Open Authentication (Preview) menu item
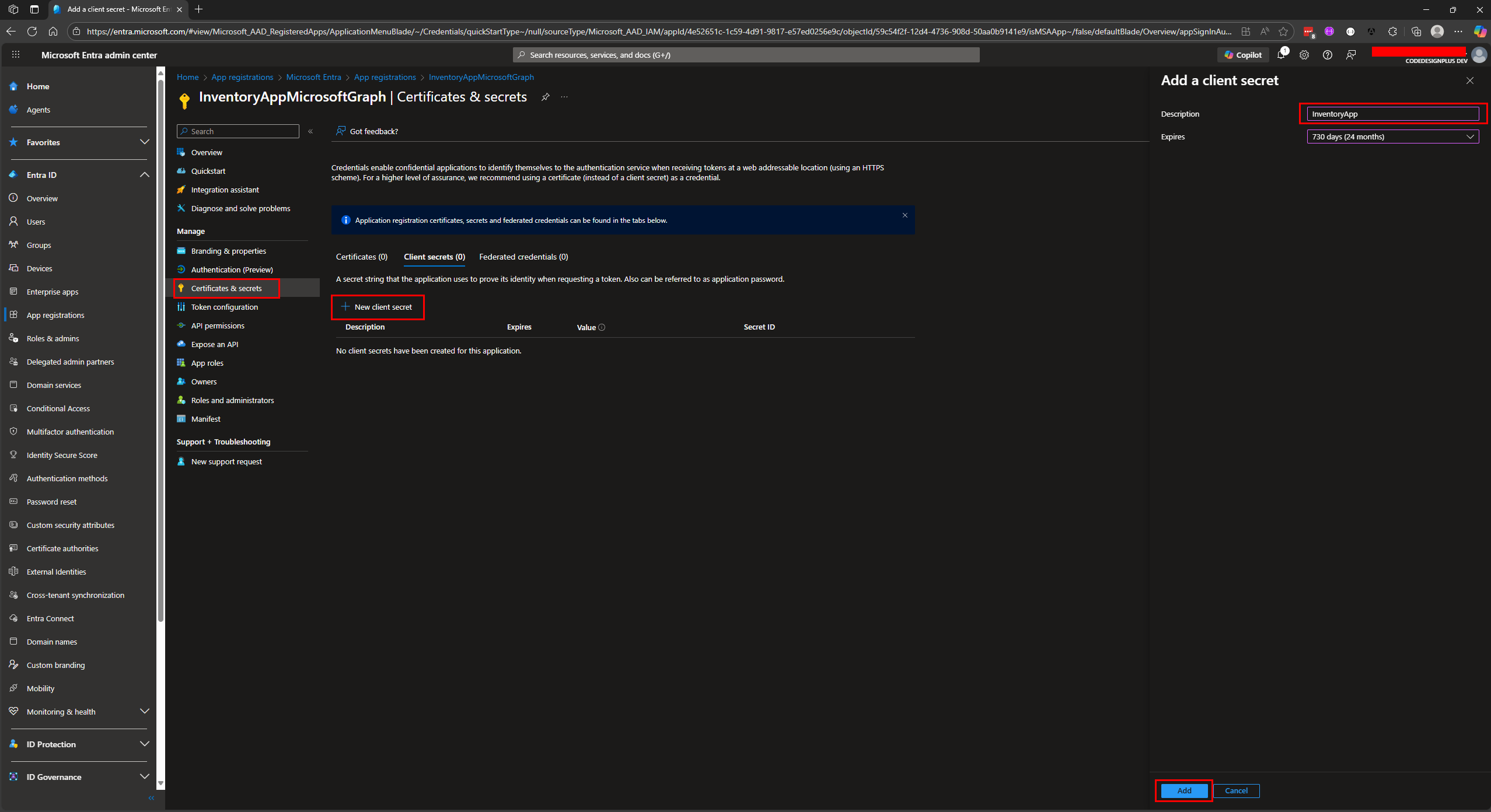1491x812 pixels. click(x=232, y=269)
